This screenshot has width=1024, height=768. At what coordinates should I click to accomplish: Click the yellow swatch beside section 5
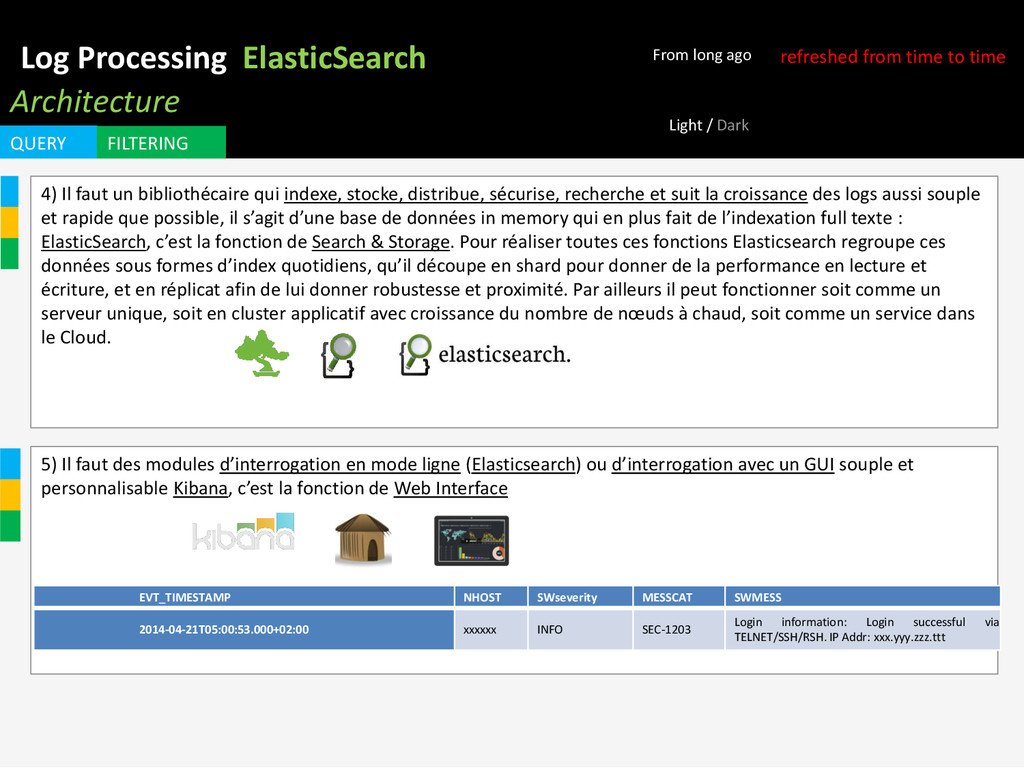point(10,495)
